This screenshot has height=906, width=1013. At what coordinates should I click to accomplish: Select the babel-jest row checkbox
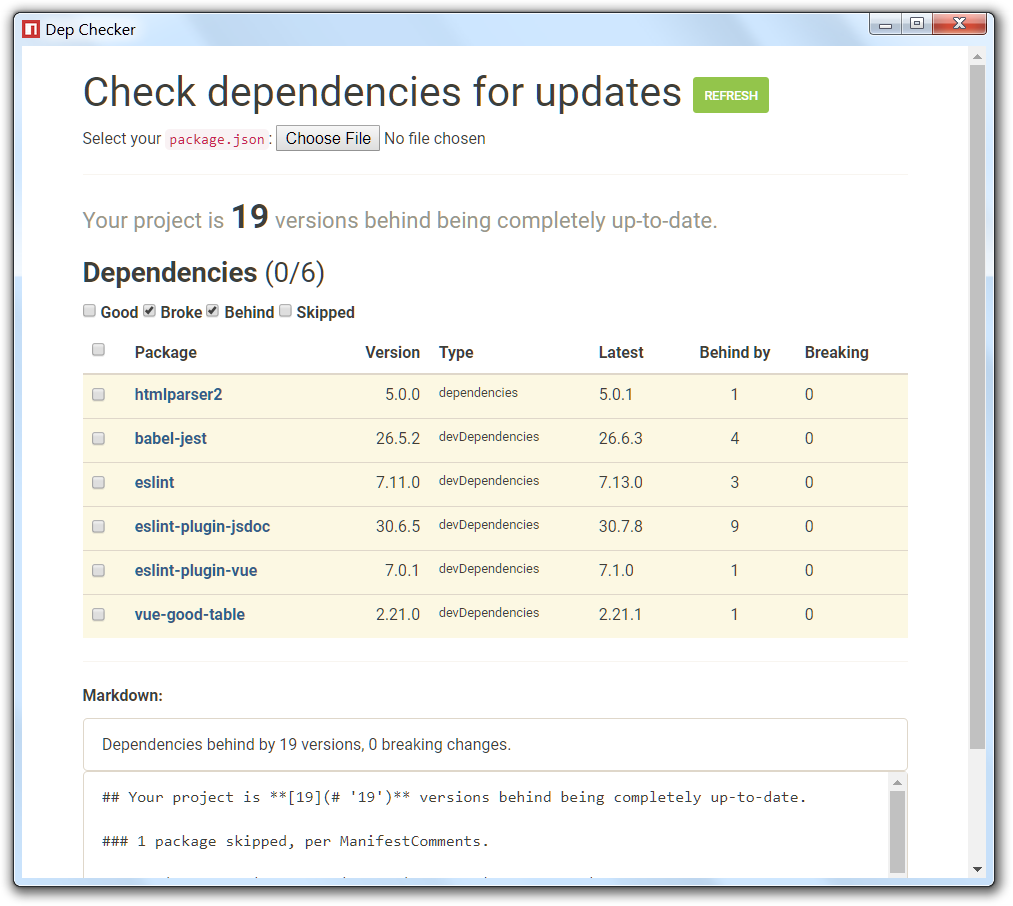(x=98, y=438)
